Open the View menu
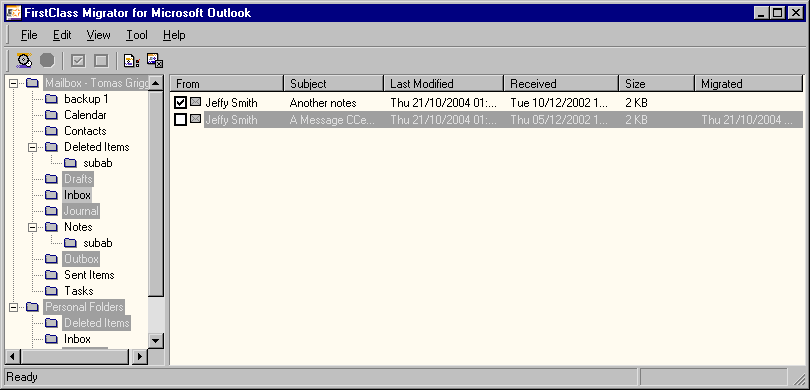 coord(98,35)
